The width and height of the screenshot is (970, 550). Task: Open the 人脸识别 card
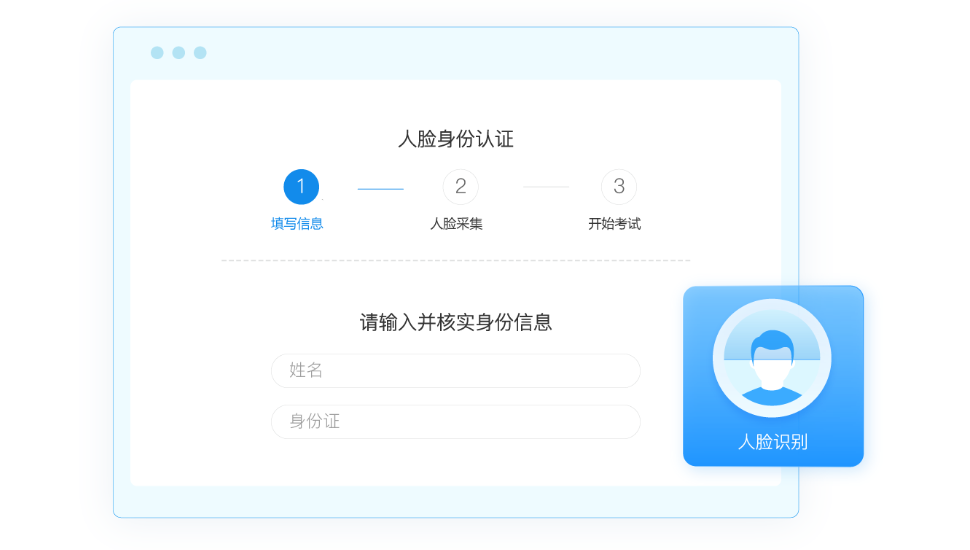[x=773, y=376]
